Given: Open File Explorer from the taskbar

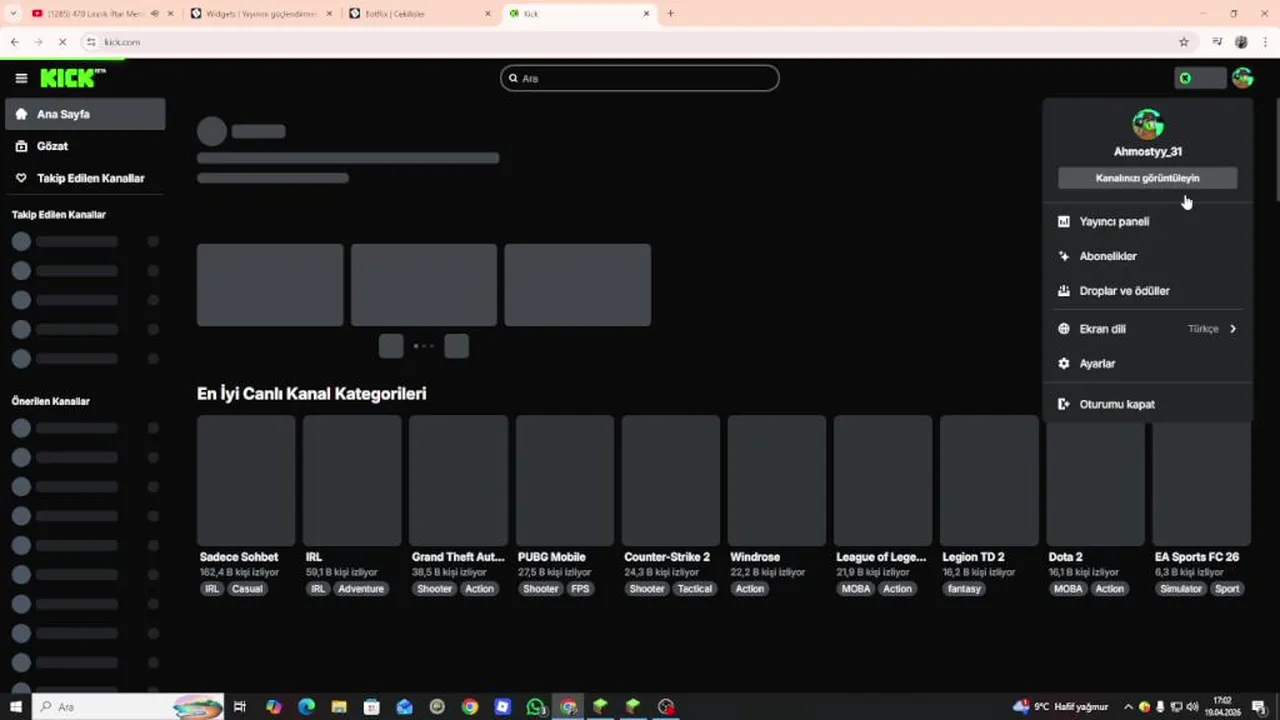Looking at the screenshot, I should click(339, 707).
